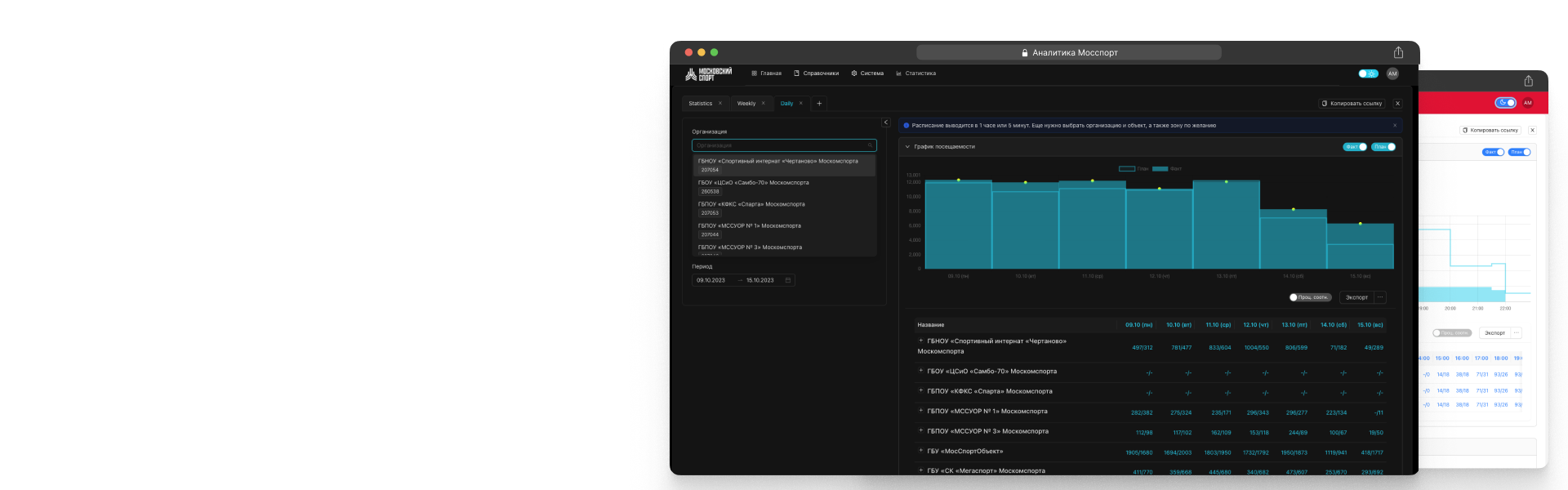Screen dimensions: 1568x490
Task: Select the Daily tab
Action: click(x=786, y=104)
